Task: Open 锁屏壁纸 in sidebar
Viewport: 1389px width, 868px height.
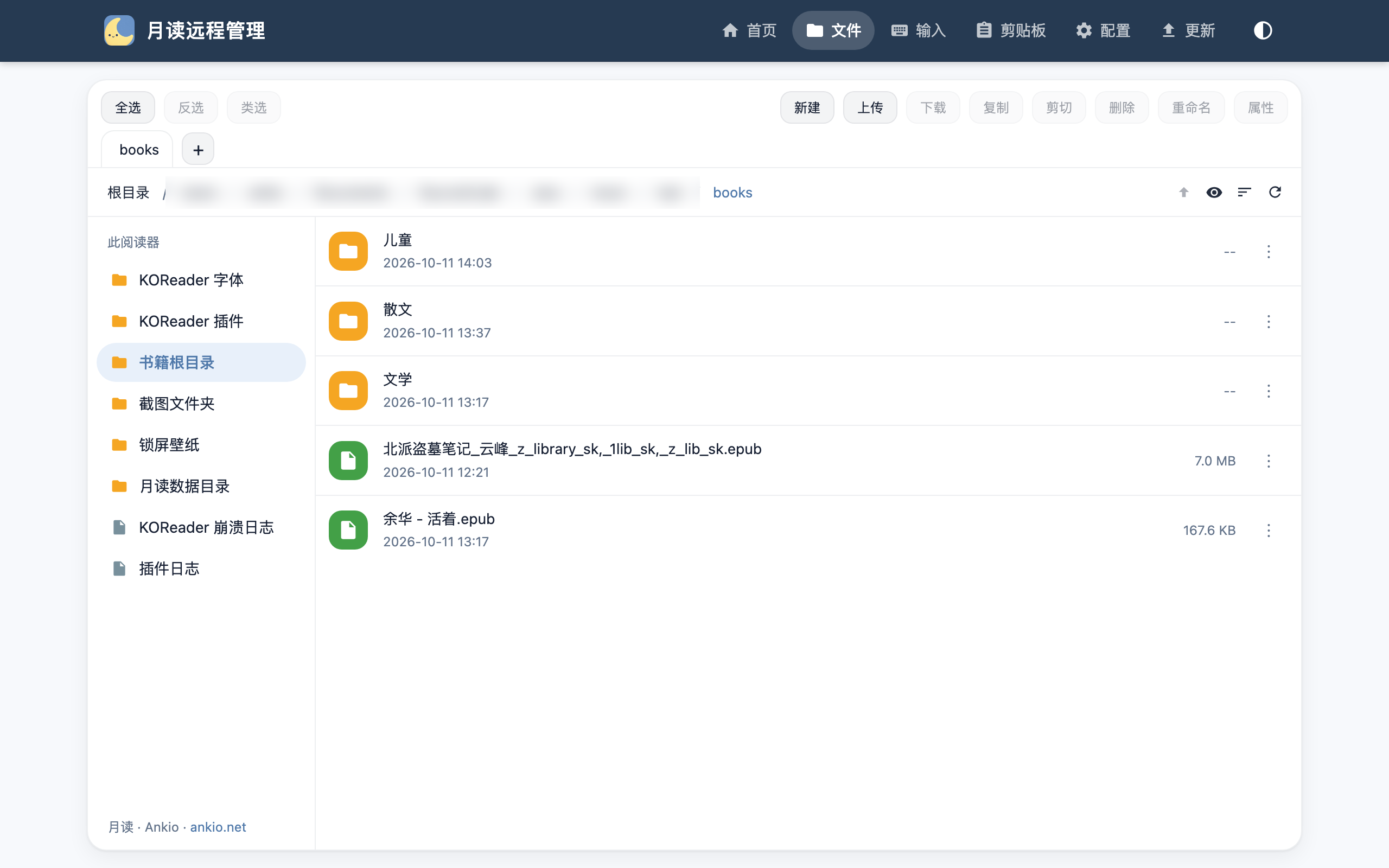Action: coord(201,445)
